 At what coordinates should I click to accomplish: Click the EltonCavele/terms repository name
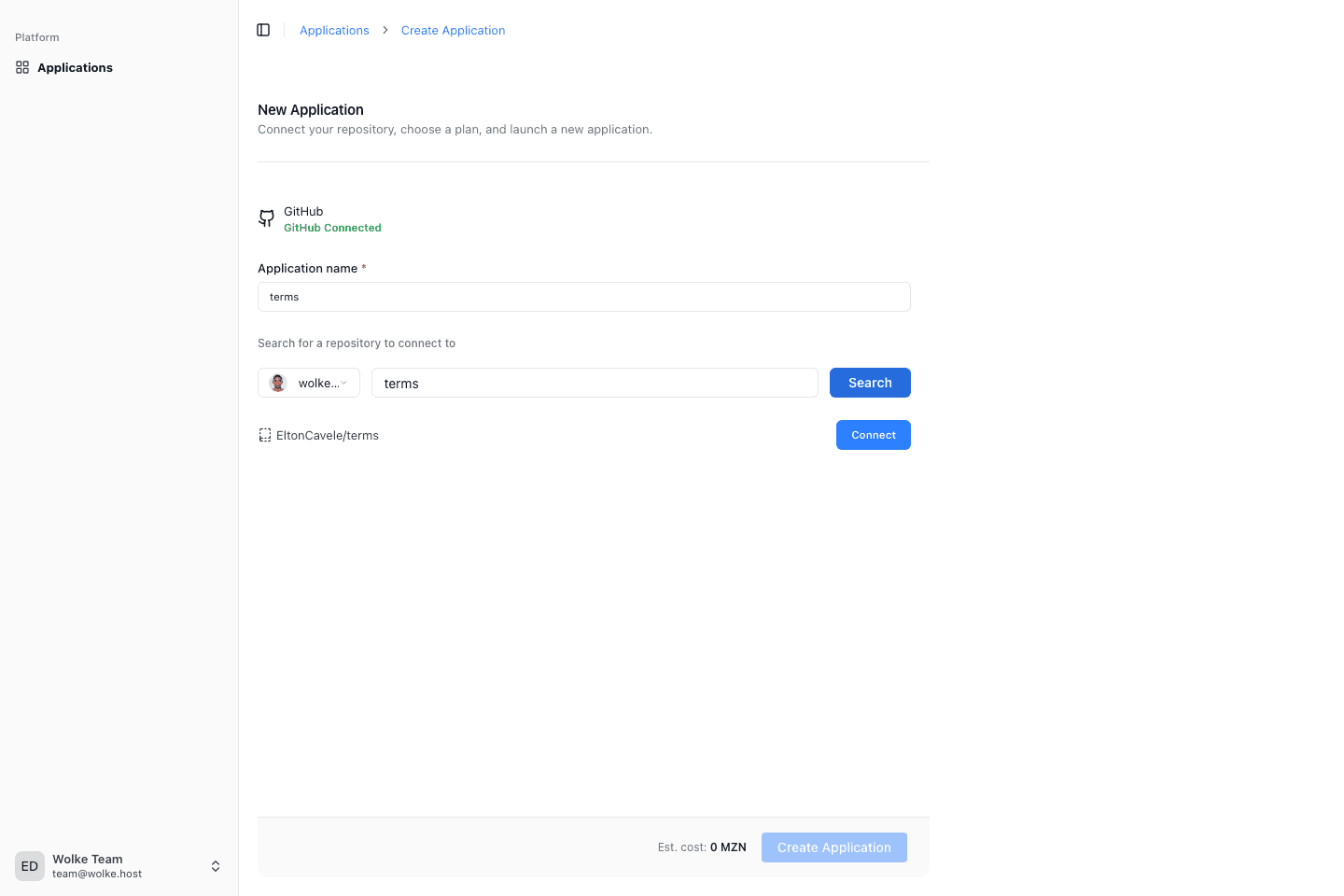[x=328, y=436]
